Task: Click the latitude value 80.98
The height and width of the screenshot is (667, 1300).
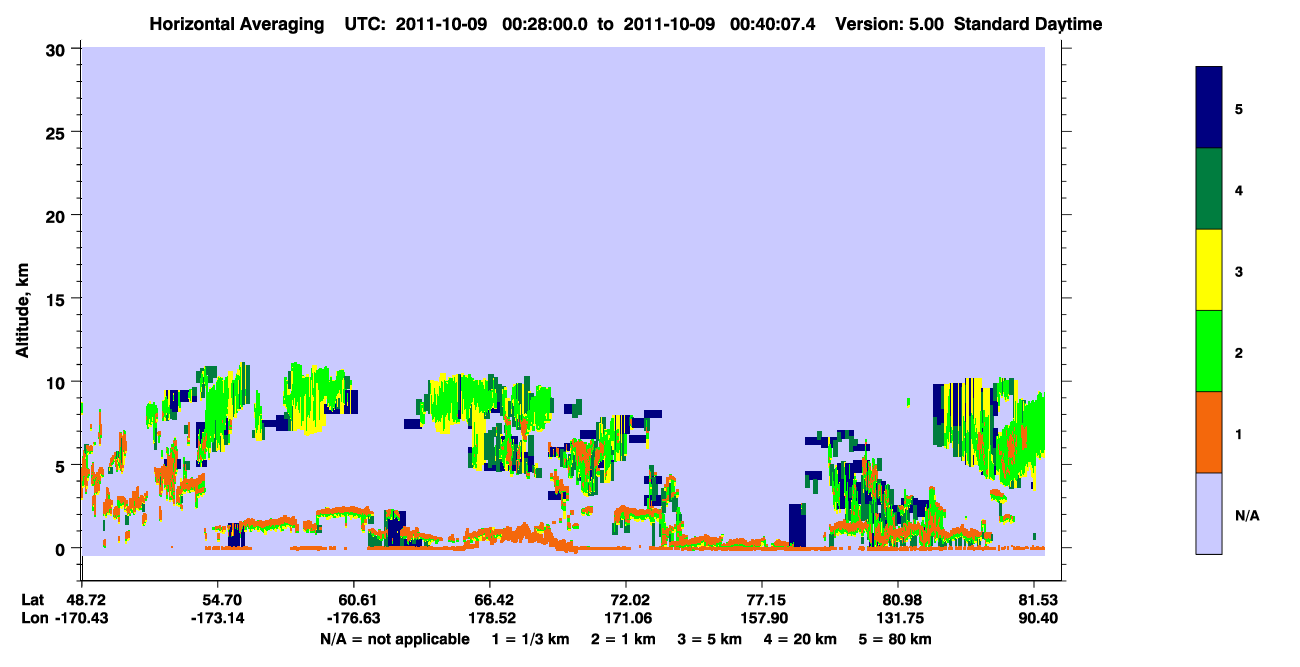Action: tap(900, 600)
